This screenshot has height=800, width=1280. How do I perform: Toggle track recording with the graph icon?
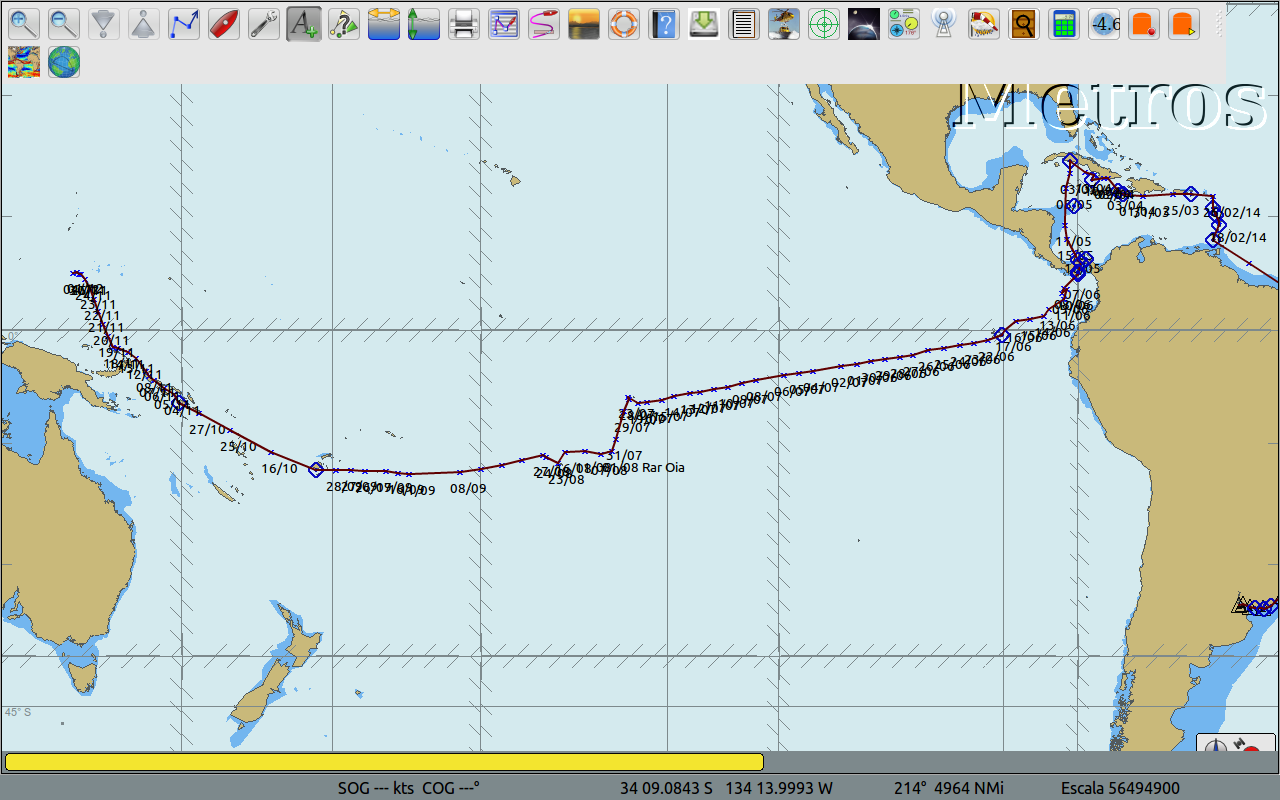click(504, 23)
